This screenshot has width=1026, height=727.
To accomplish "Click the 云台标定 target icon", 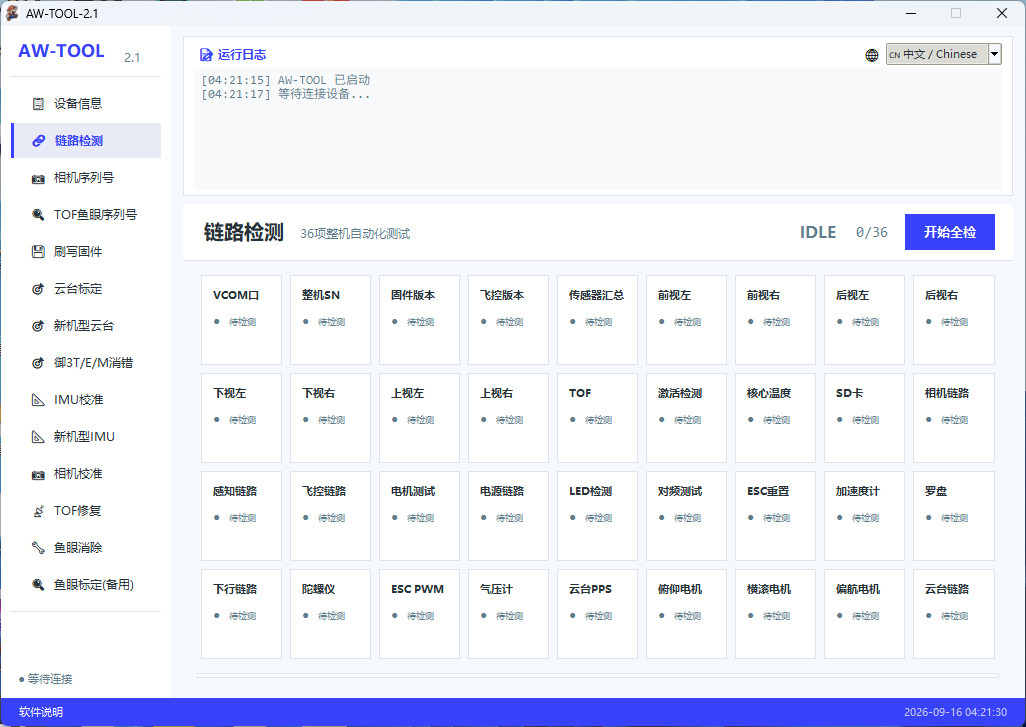I will pyautogui.click(x=39, y=289).
